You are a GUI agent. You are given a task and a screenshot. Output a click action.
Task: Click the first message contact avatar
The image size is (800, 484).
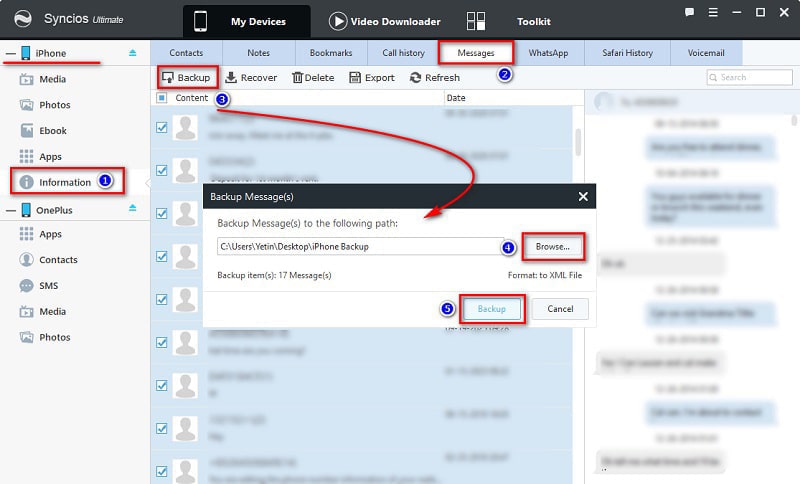click(x=185, y=128)
